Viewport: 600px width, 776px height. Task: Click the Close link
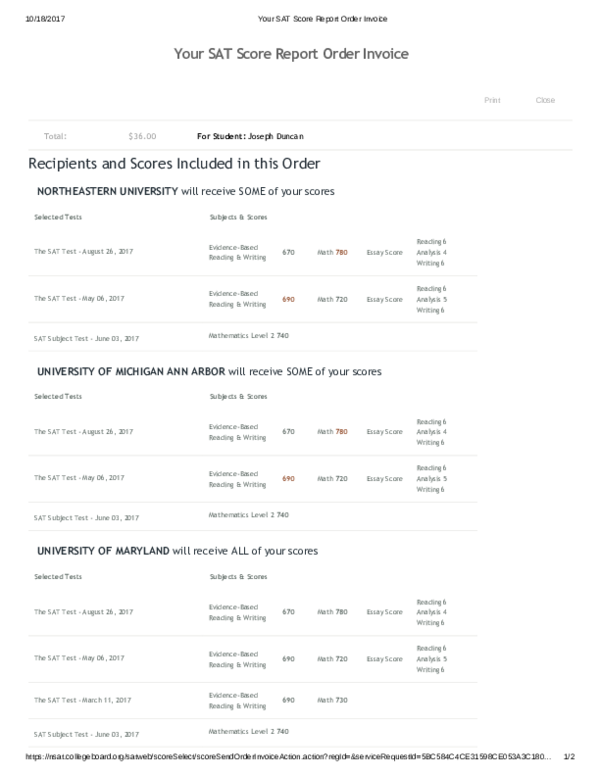545,100
